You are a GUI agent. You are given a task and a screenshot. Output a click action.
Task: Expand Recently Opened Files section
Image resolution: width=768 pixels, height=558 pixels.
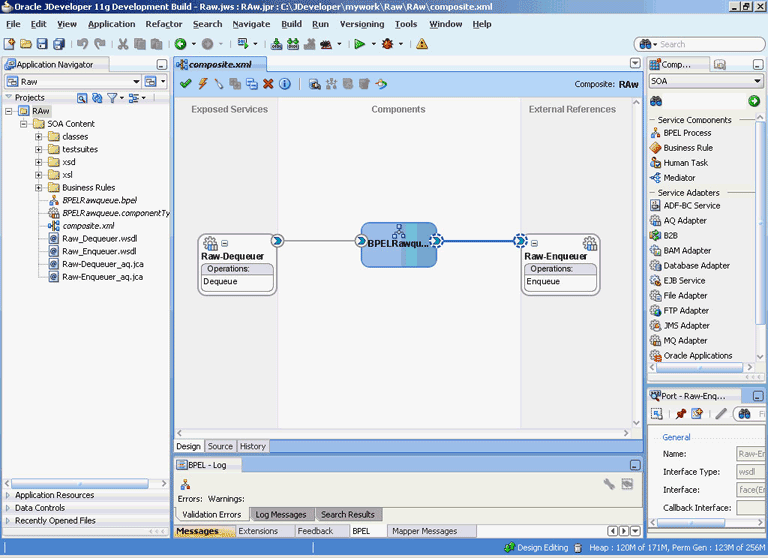[x=8, y=521]
